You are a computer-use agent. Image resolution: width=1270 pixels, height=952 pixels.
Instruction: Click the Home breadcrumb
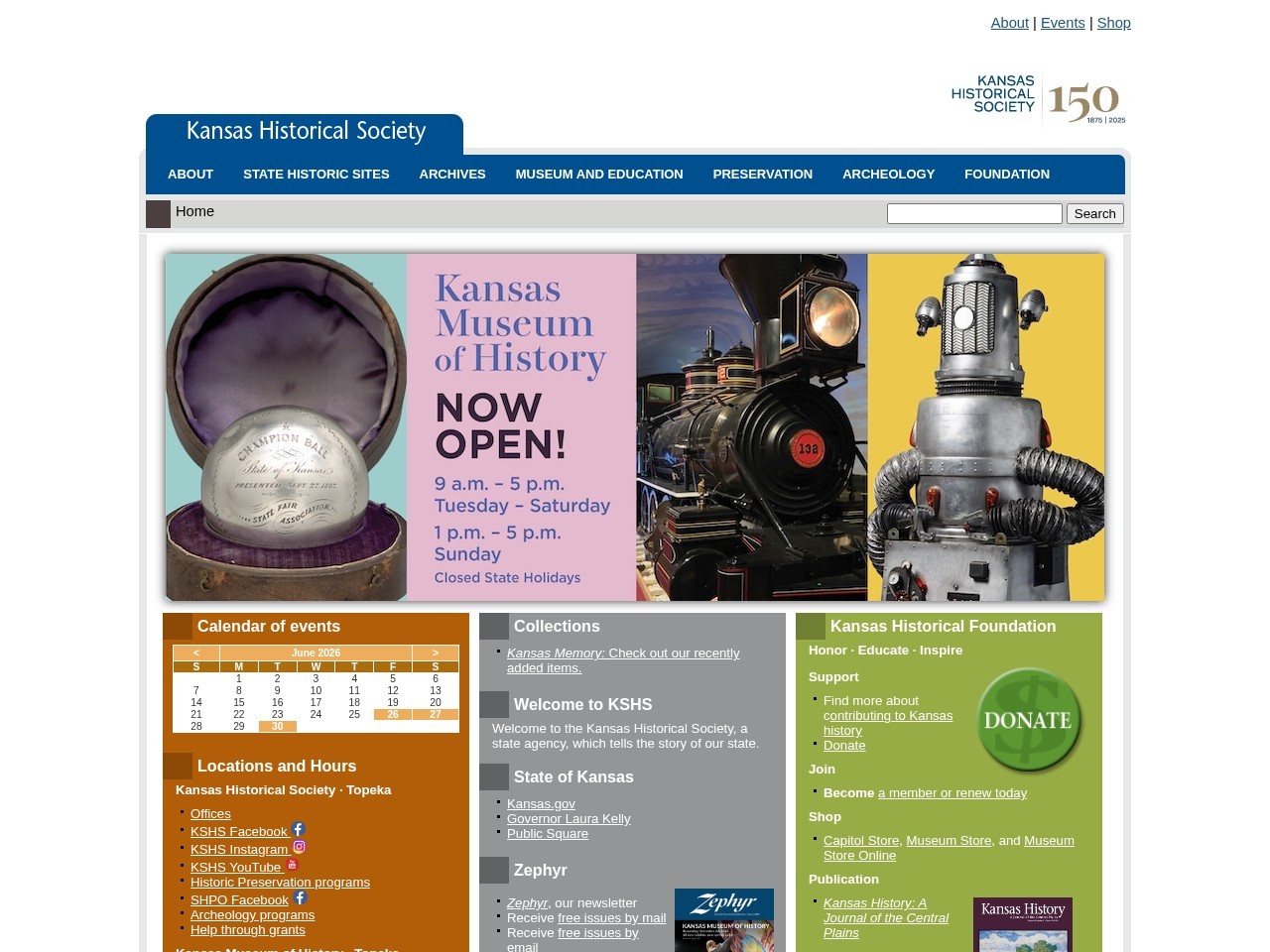pyautogui.click(x=194, y=211)
